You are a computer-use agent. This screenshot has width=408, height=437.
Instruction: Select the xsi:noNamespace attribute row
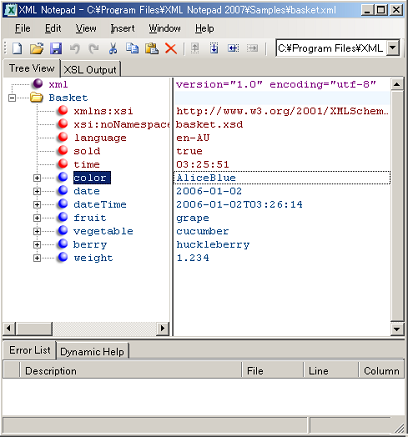(122, 124)
